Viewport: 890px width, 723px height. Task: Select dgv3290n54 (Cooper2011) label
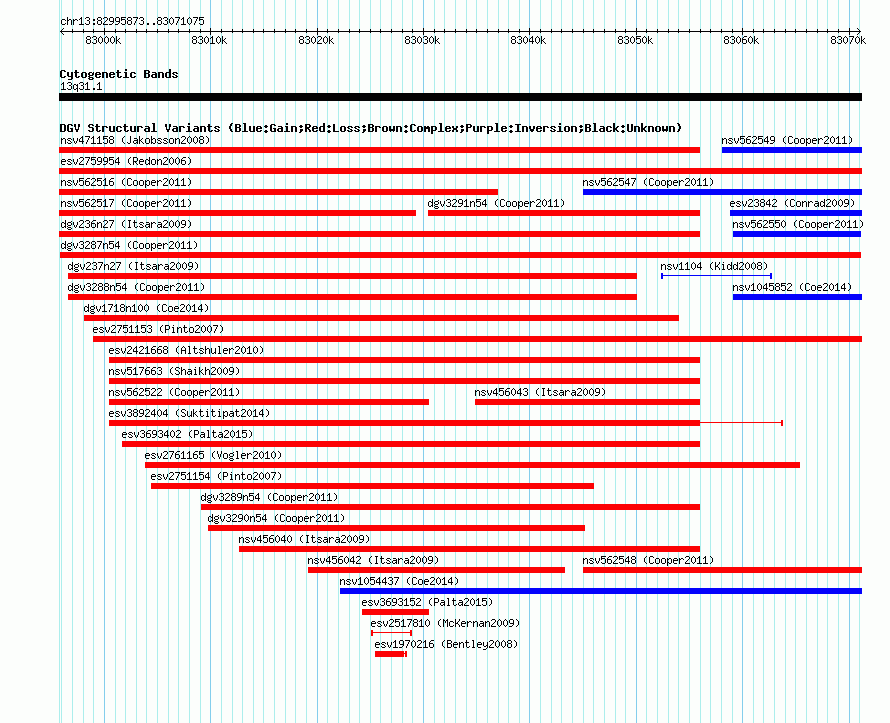[x=276, y=518]
